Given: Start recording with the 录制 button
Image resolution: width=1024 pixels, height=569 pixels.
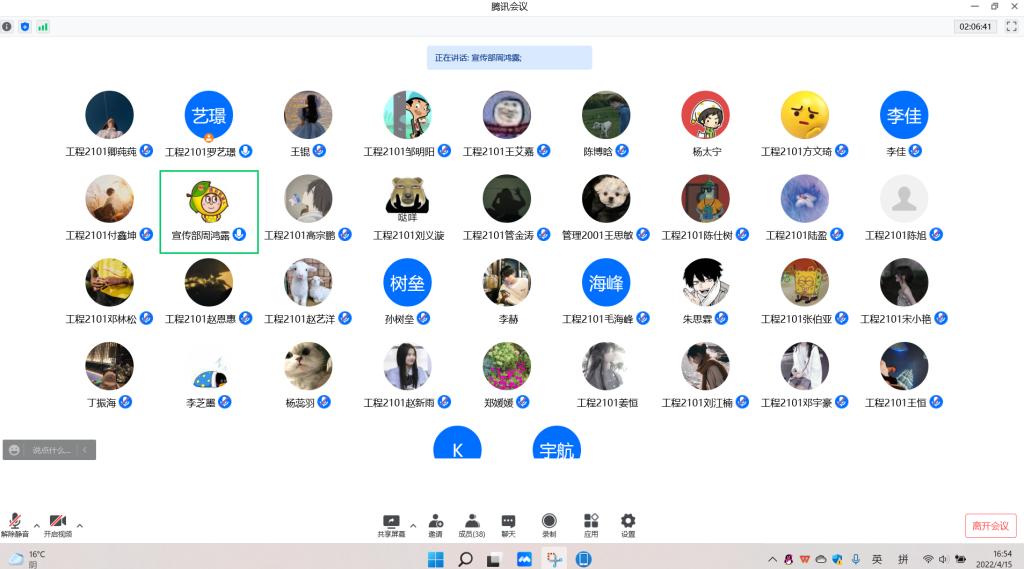Looking at the screenshot, I should pyautogui.click(x=549, y=525).
